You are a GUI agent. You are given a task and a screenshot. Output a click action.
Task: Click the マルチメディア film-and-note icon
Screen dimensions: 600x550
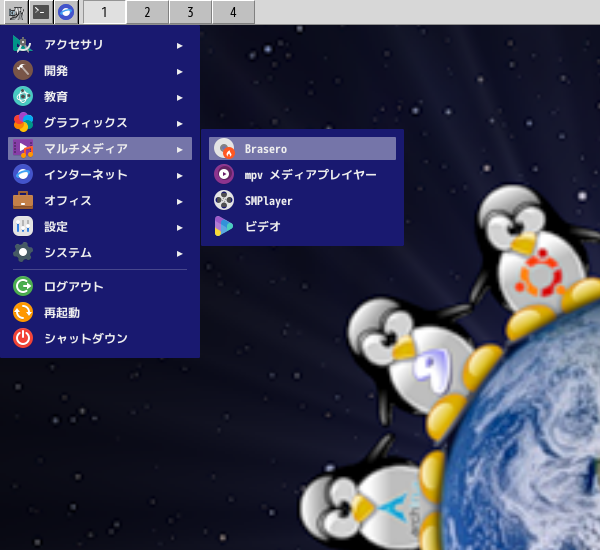click(x=23, y=149)
